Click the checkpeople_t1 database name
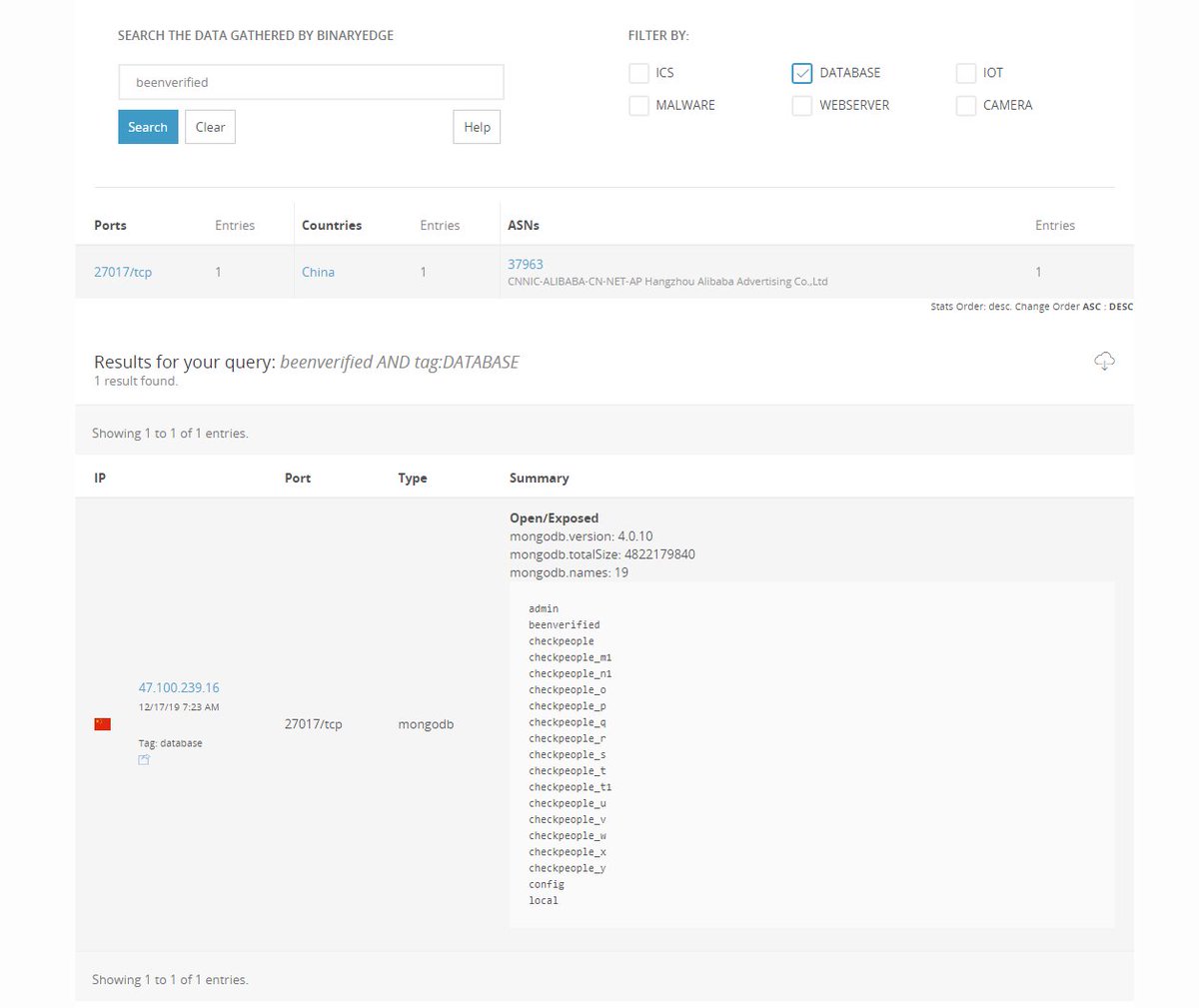This screenshot has height=1008, width=1199. 571,786
